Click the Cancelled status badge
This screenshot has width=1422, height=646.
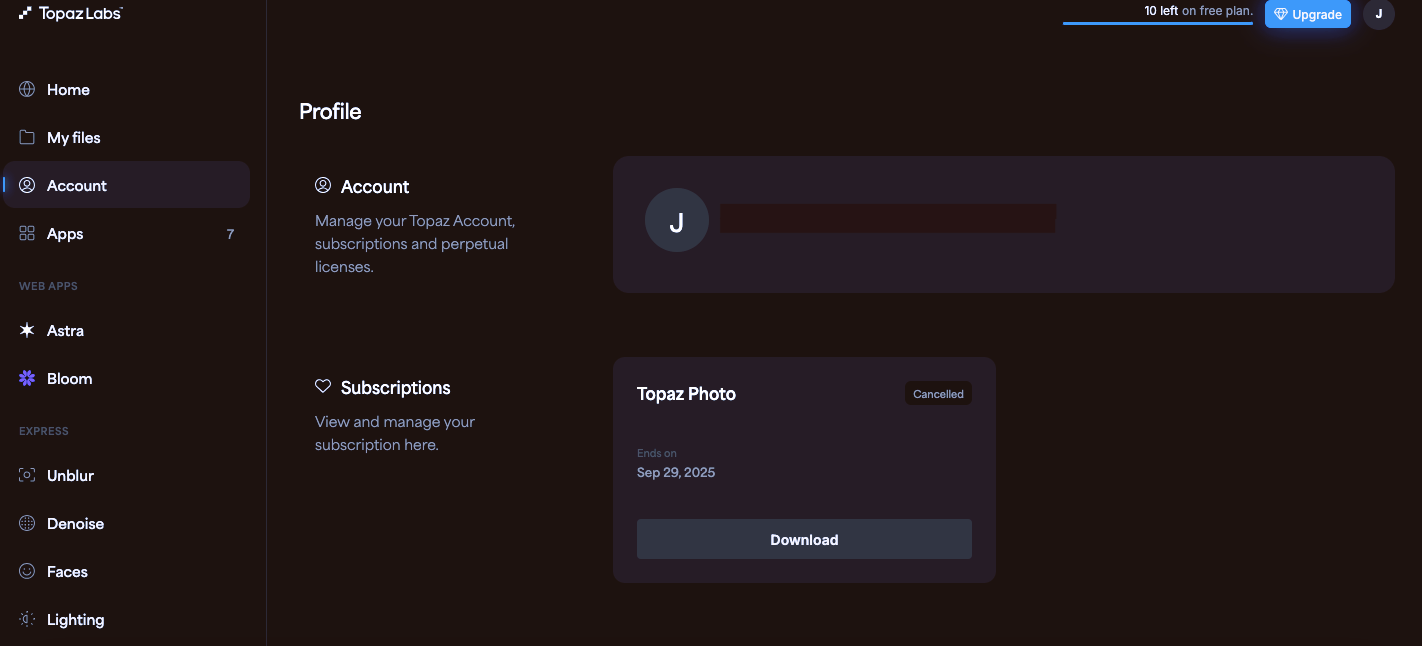[x=938, y=394]
